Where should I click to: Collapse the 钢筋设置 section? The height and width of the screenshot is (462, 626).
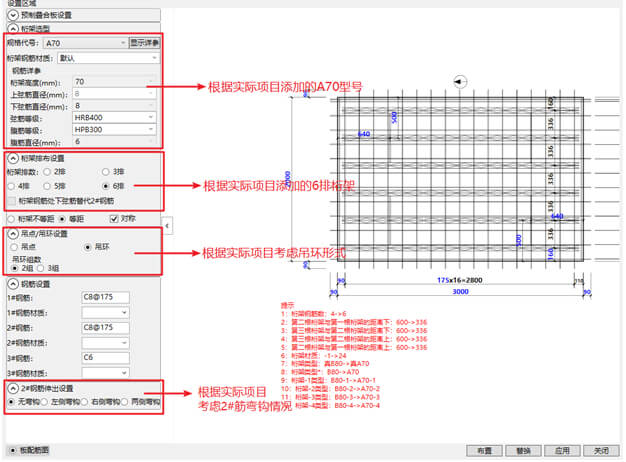[x=13, y=284]
